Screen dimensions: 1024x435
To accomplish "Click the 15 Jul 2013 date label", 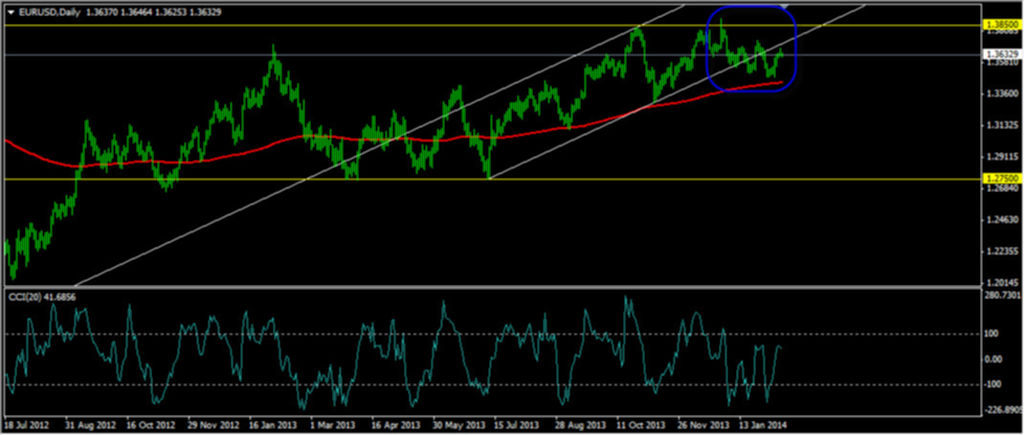I will 518,425.
